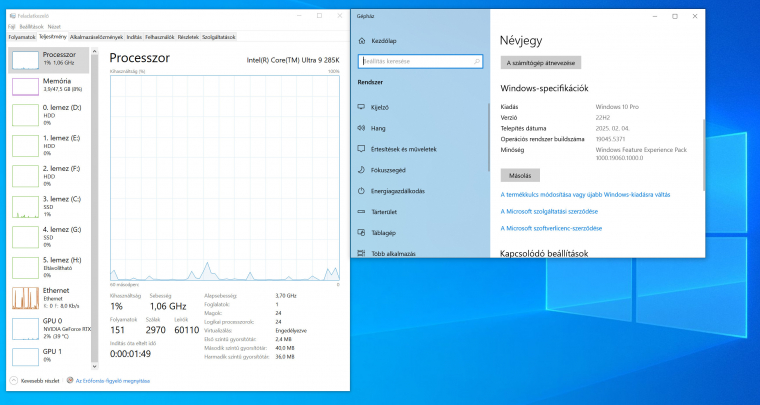Click the Windows 10 Pro edition value
Image resolution: width=760 pixels, height=405 pixels.
pos(617,107)
